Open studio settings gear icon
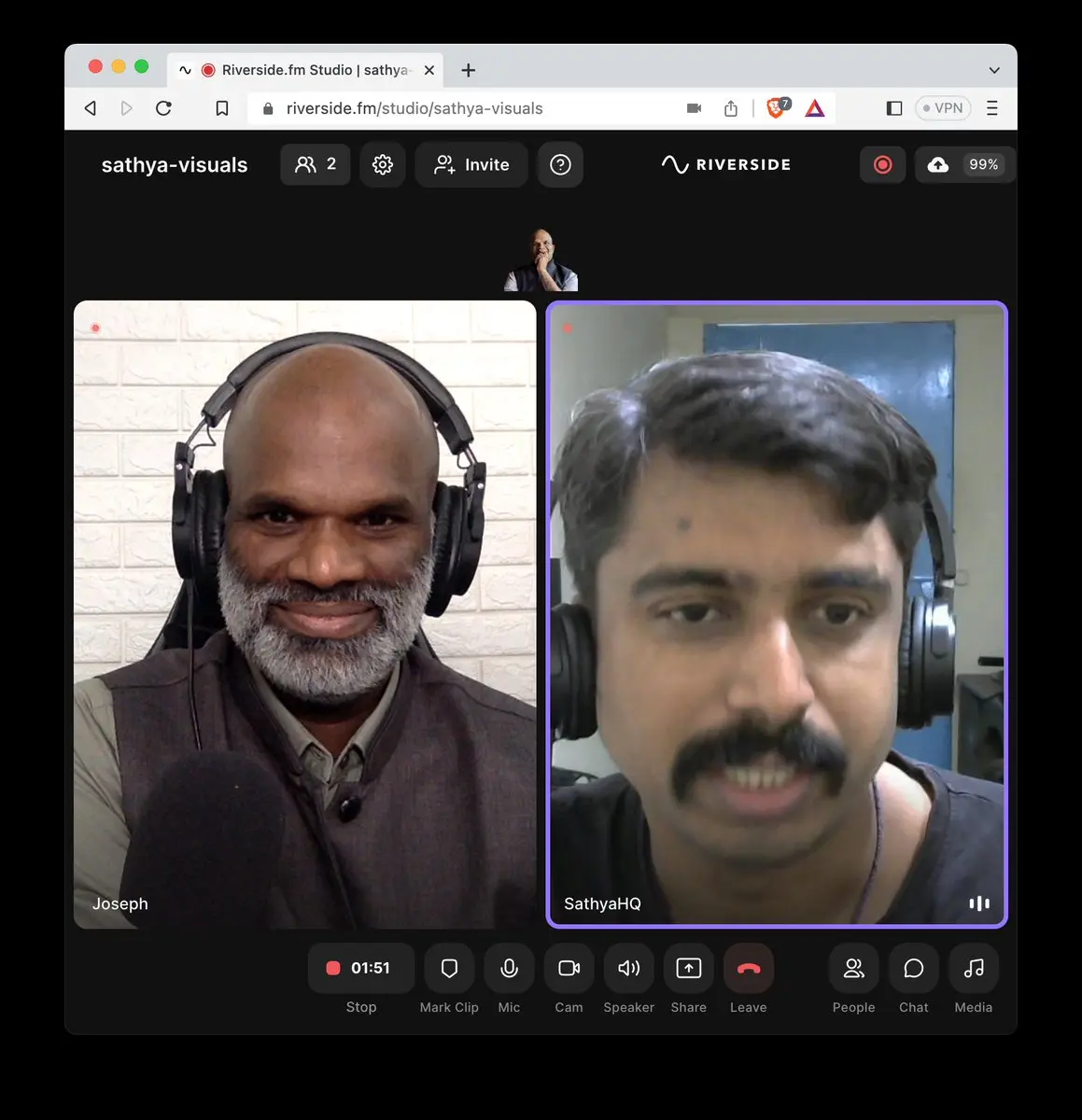Screen dimensions: 1082x1120 click(x=383, y=165)
